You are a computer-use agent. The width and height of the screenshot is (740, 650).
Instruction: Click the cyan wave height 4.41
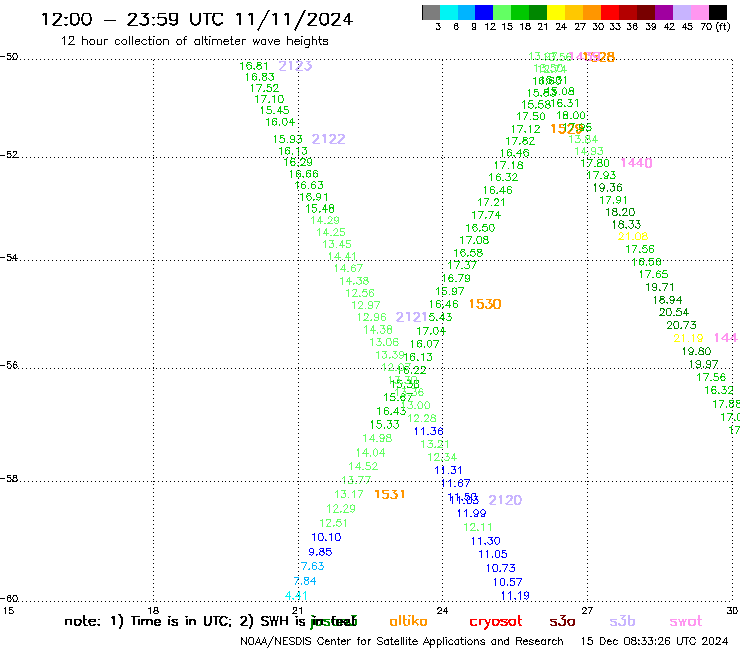(296, 596)
